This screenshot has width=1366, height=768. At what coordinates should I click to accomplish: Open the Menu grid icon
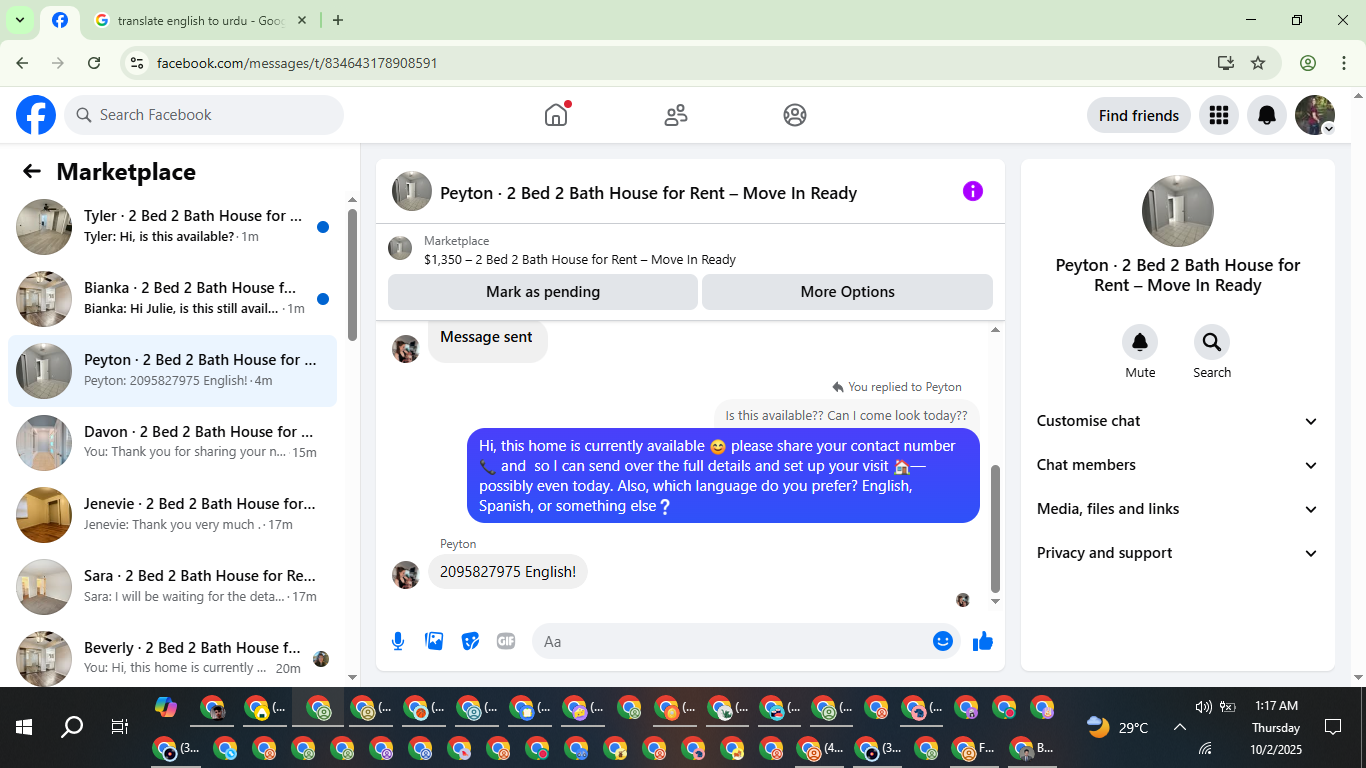click(1218, 115)
